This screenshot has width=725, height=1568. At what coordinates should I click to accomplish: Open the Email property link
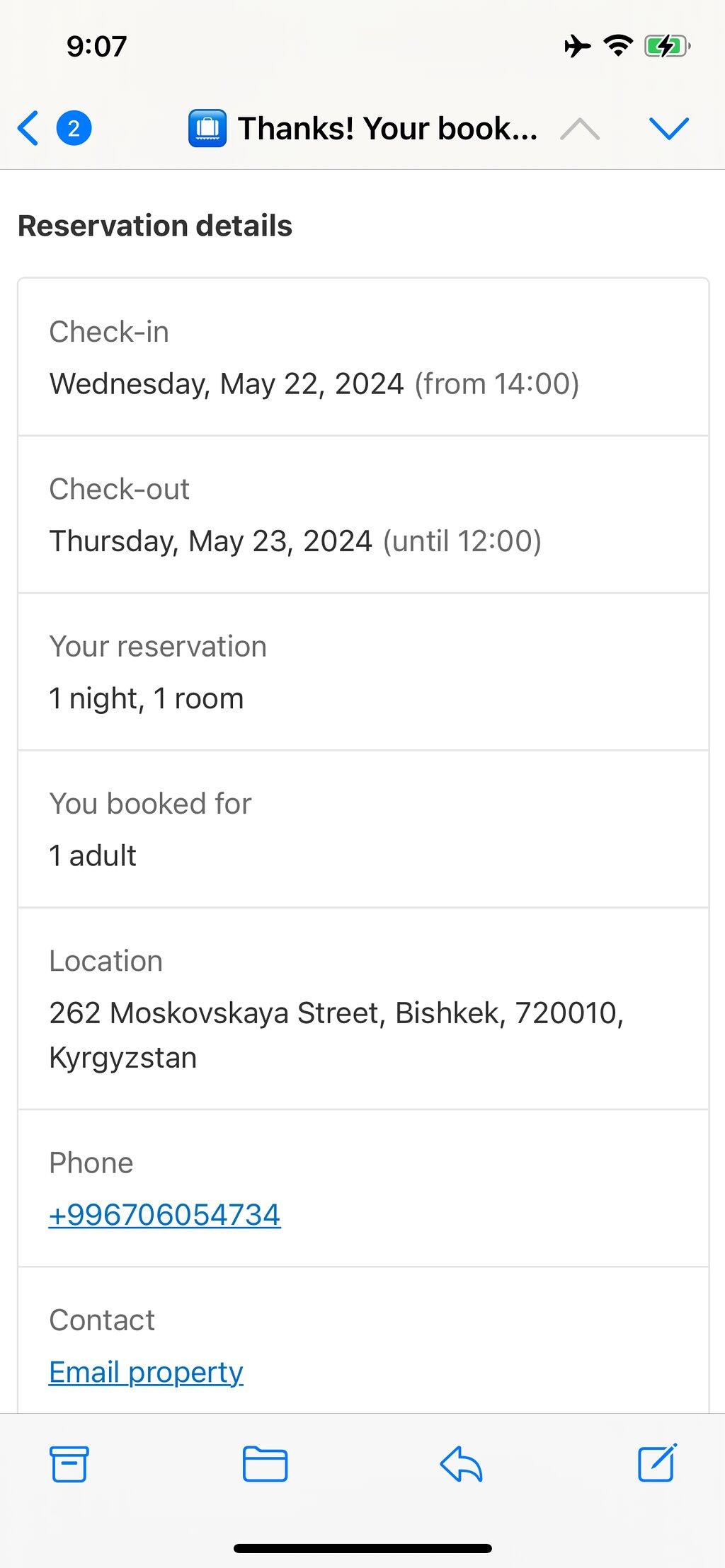coord(146,1372)
